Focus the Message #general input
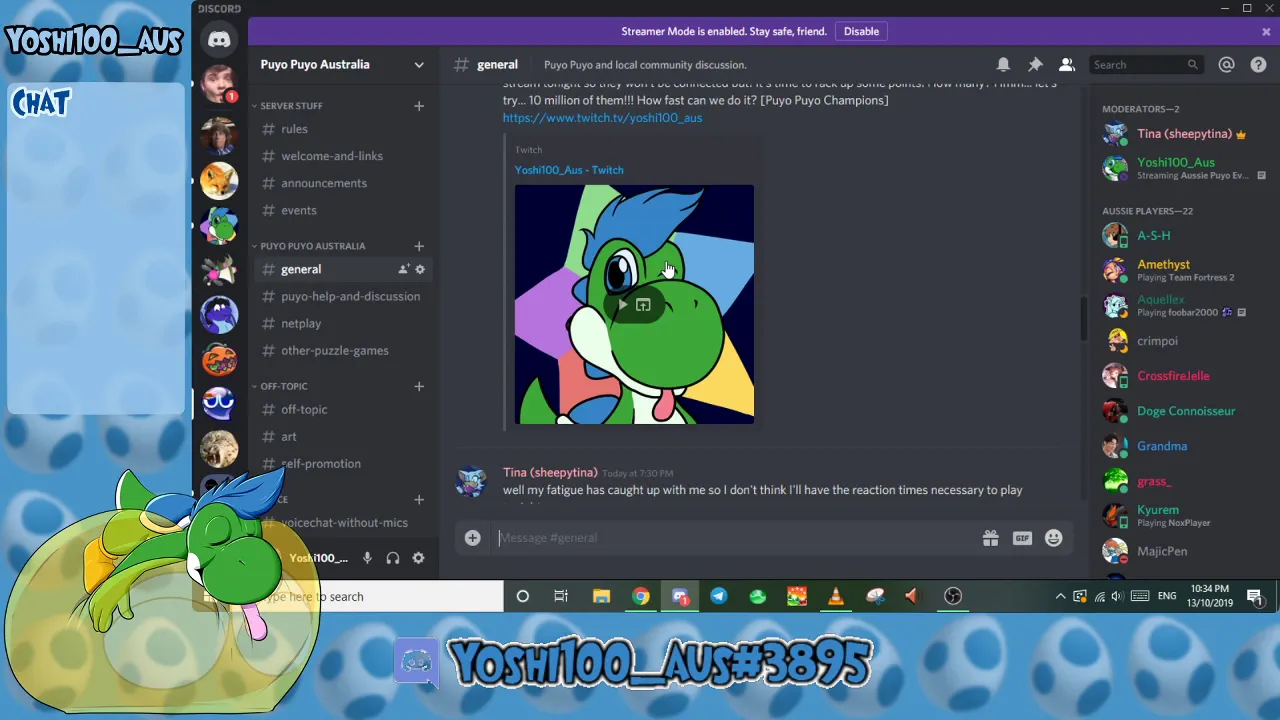Viewport: 1280px width, 720px height. pyautogui.click(x=737, y=538)
